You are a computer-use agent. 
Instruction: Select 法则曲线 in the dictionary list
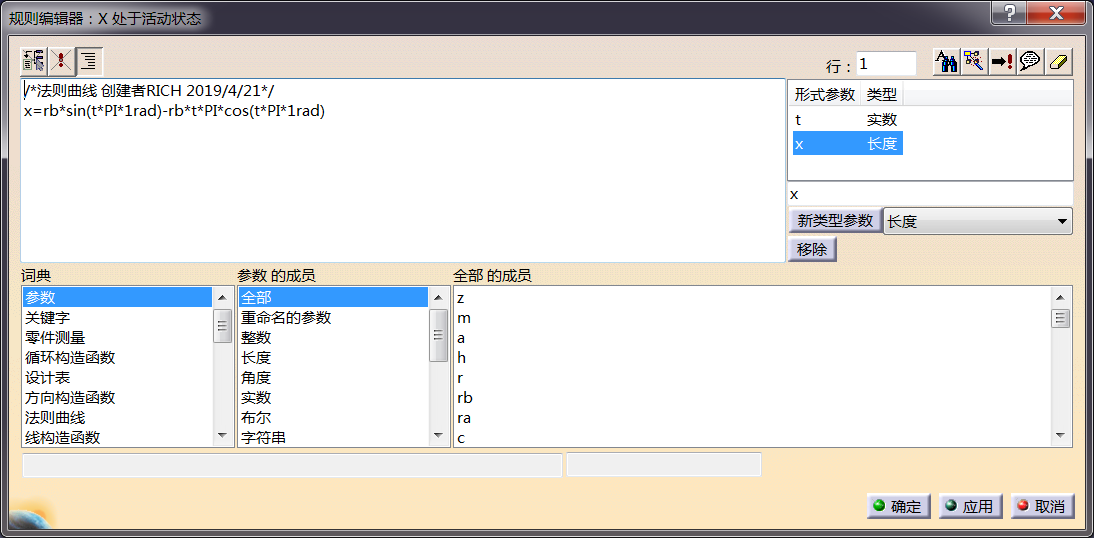coord(117,418)
